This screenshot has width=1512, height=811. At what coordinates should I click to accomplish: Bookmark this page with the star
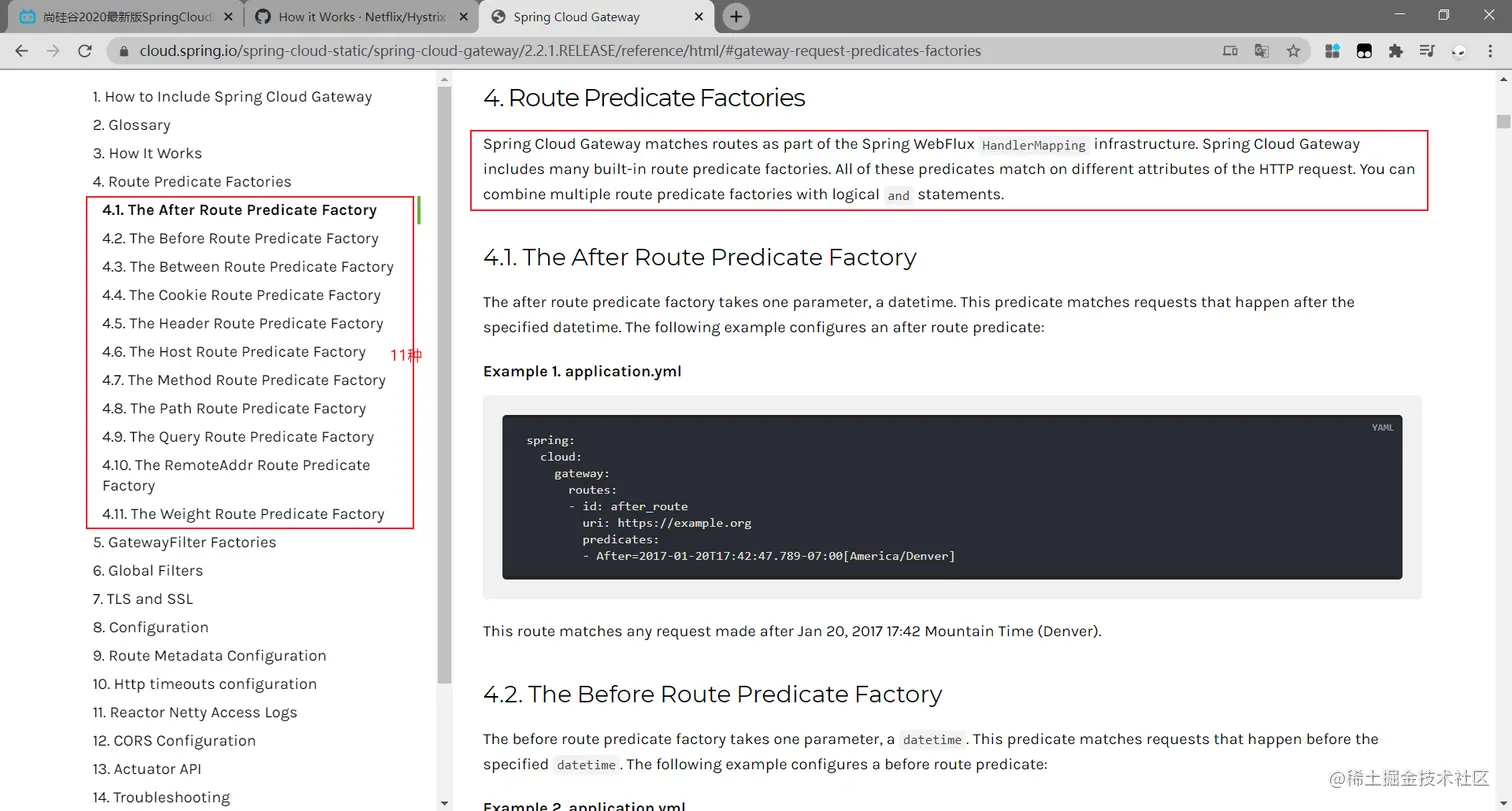click(x=1293, y=51)
